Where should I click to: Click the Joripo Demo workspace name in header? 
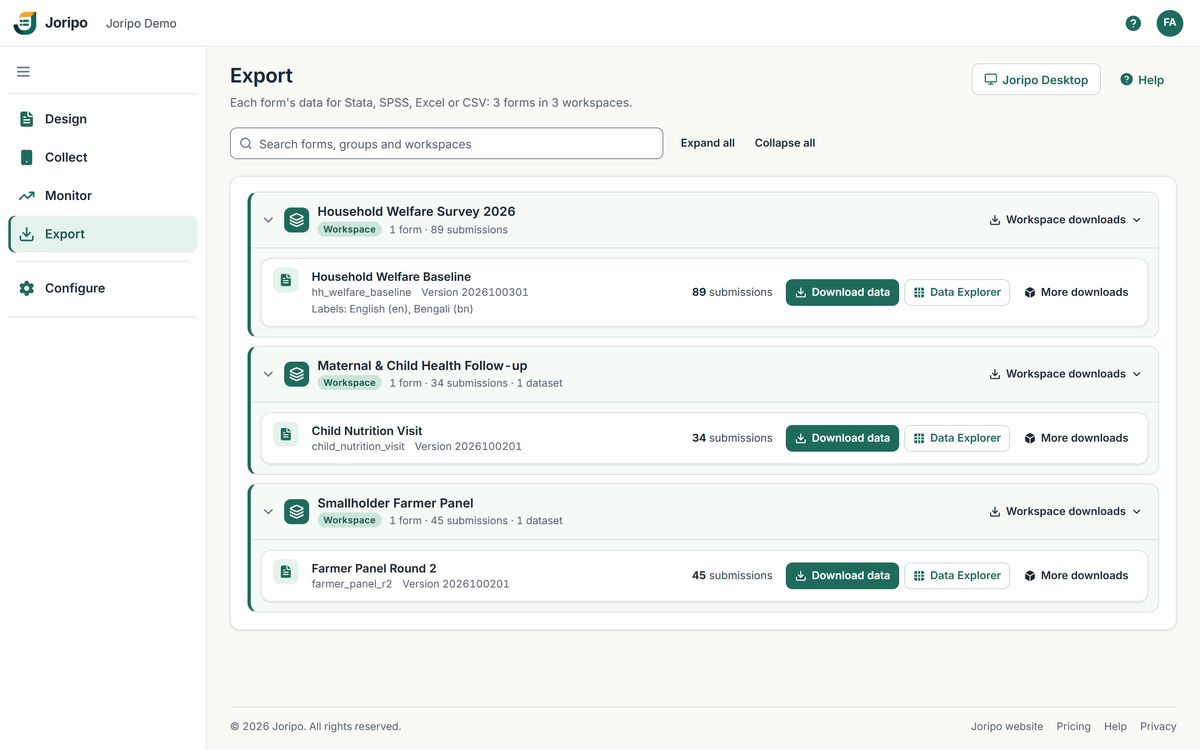[141, 23]
